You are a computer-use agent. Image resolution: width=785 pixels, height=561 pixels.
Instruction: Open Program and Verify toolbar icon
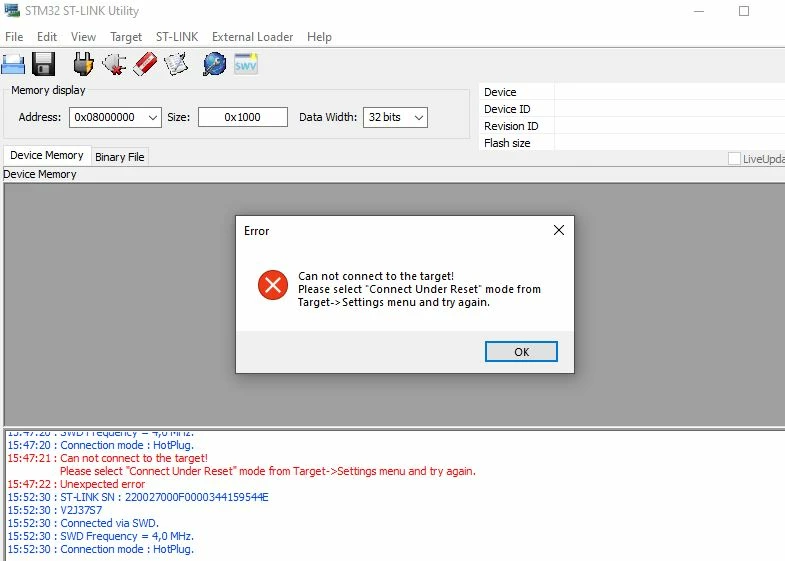pyautogui.click(x=176, y=64)
